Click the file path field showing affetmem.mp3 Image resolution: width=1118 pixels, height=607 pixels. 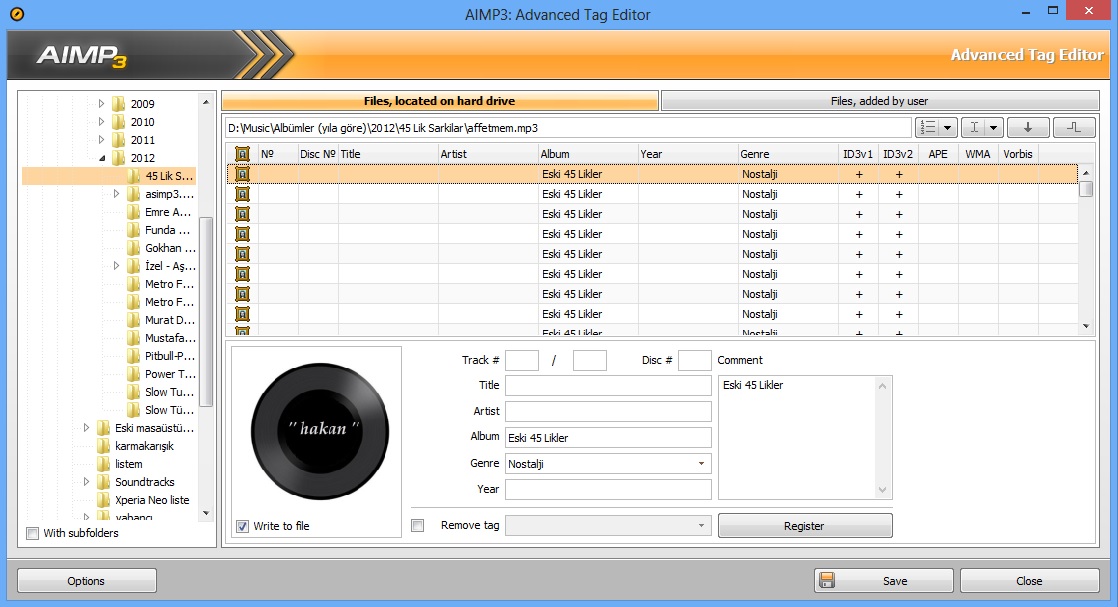coord(568,128)
